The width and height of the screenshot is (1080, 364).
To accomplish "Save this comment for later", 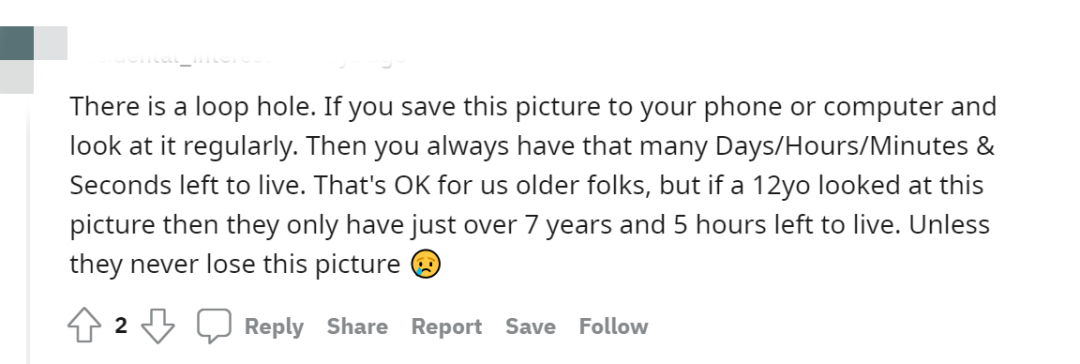I will coord(530,326).
